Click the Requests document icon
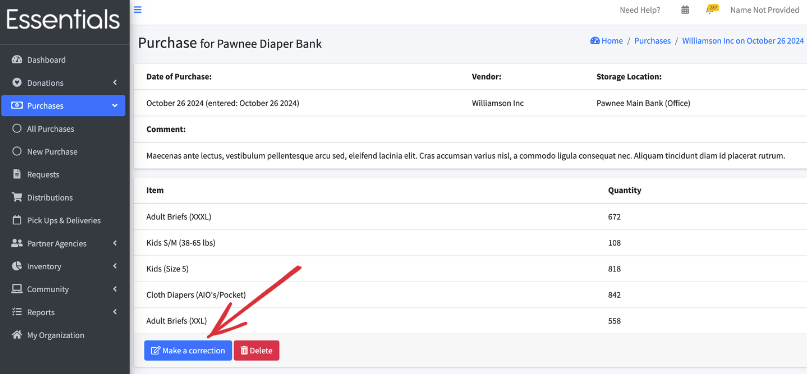811x377 pixels. coord(17,174)
